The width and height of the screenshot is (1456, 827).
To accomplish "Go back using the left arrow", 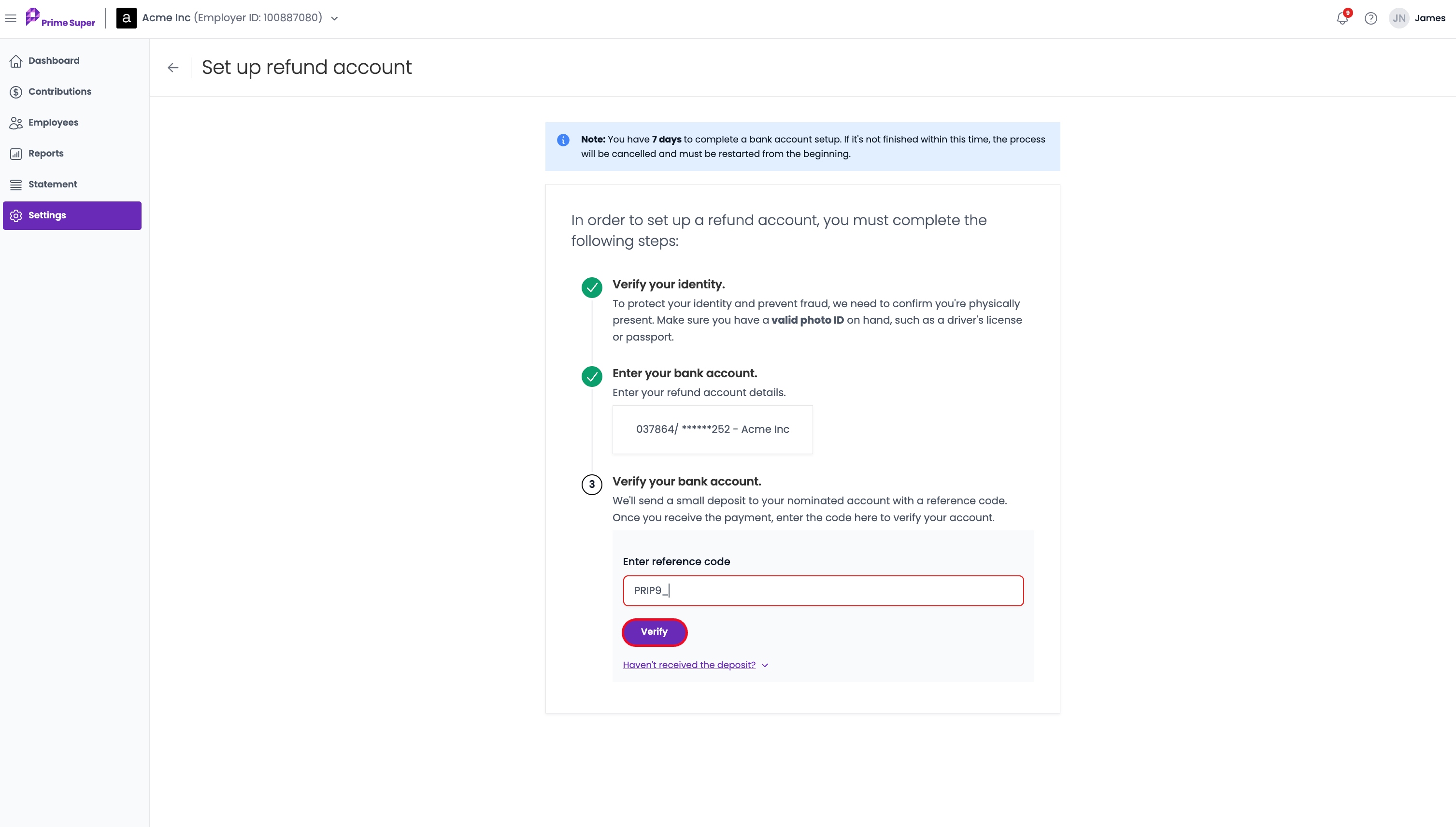I will click(x=173, y=68).
